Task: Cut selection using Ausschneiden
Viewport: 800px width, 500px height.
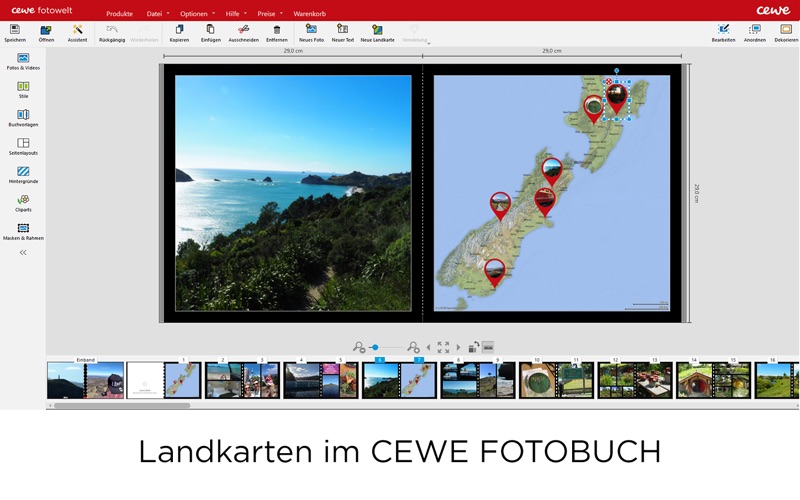Action: click(243, 33)
